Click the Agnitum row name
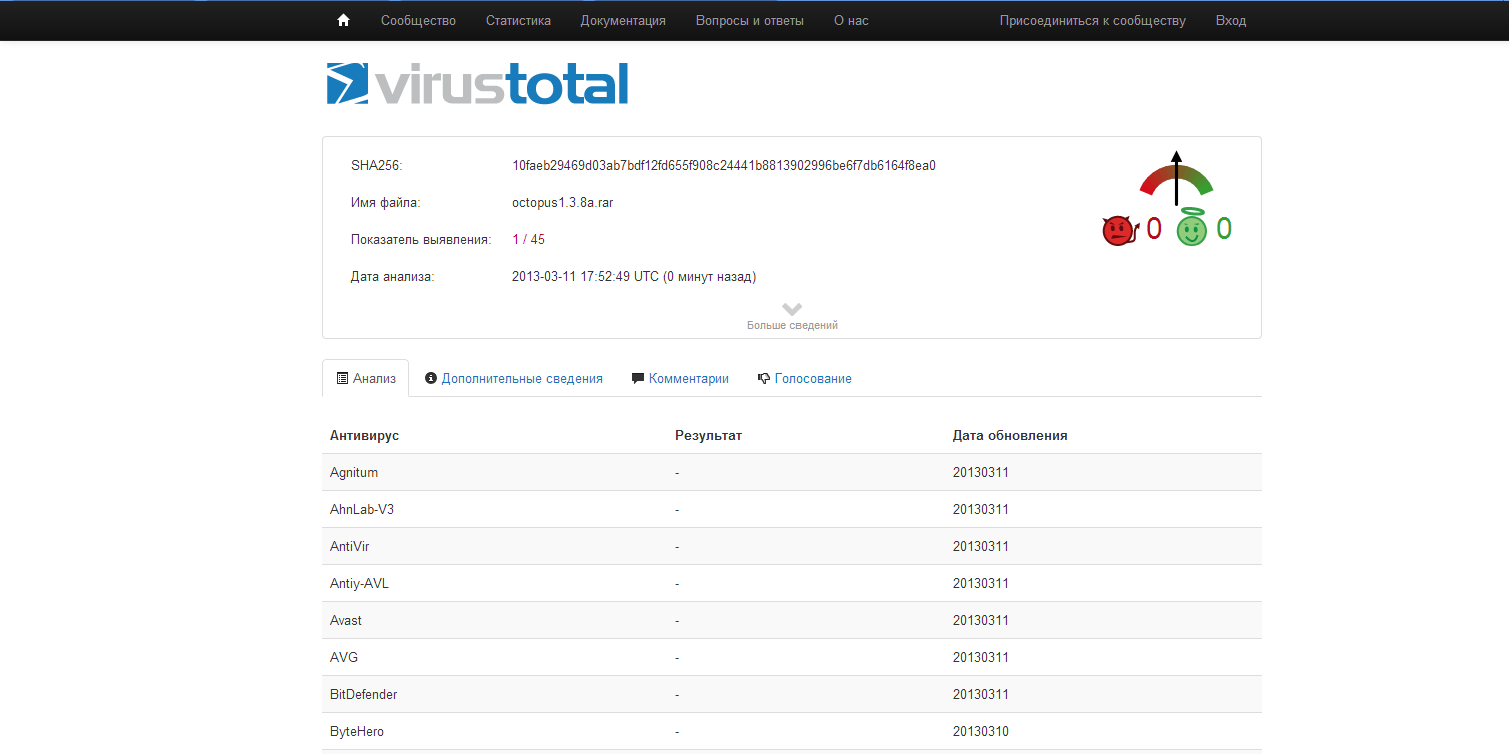 pyautogui.click(x=354, y=472)
